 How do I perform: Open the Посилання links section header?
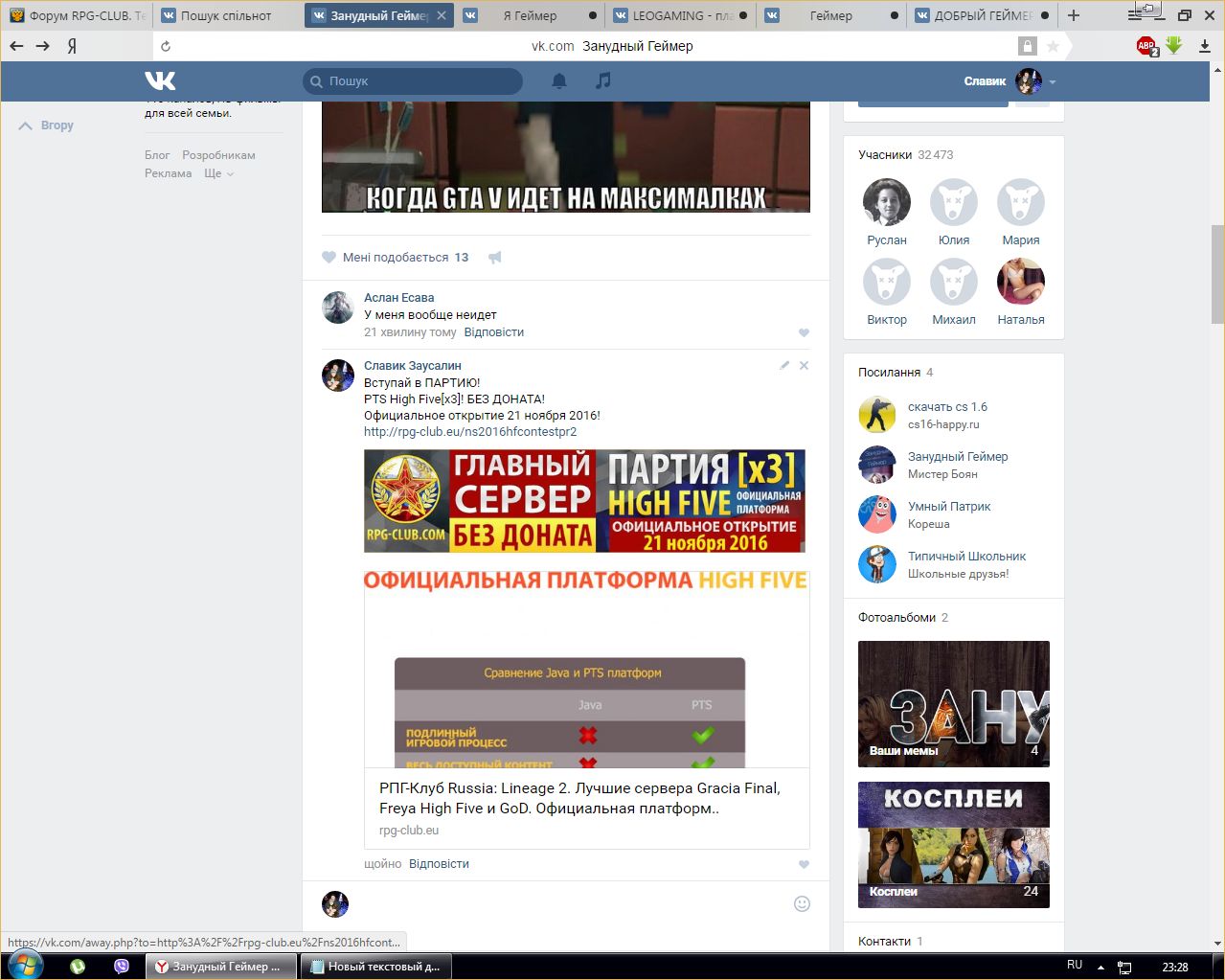coord(889,373)
